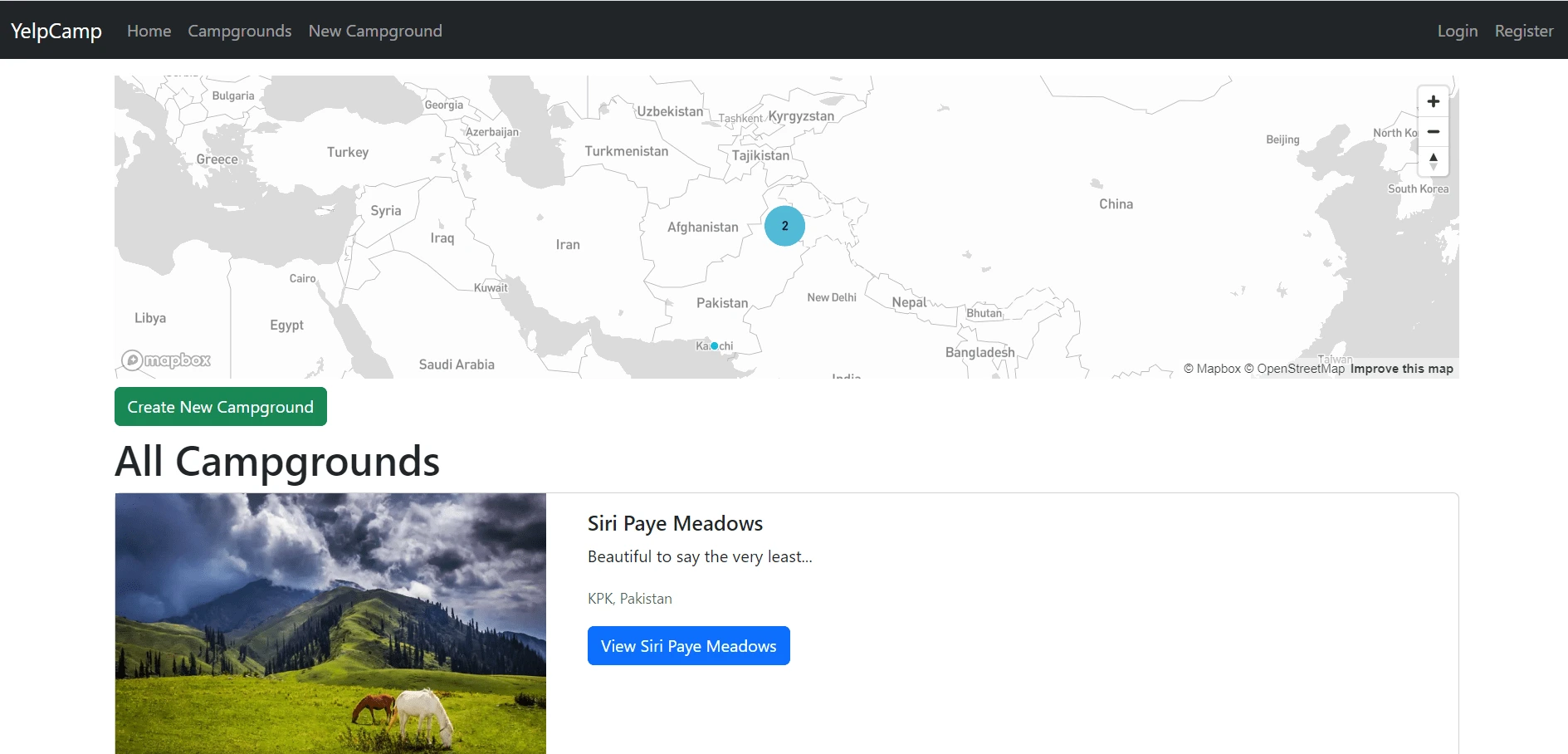This screenshot has width=1568, height=754.
Task: Reset map bearing with compass icon
Action: click(1433, 161)
